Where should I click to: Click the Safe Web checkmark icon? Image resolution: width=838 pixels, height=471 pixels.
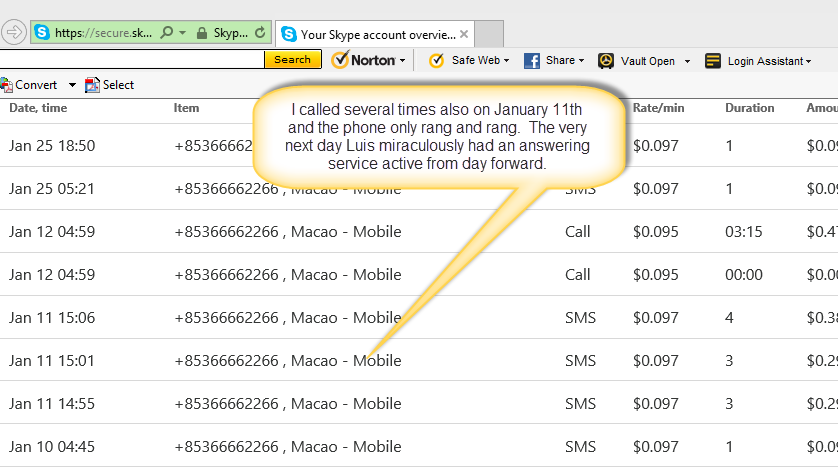pyautogui.click(x=436, y=61)
